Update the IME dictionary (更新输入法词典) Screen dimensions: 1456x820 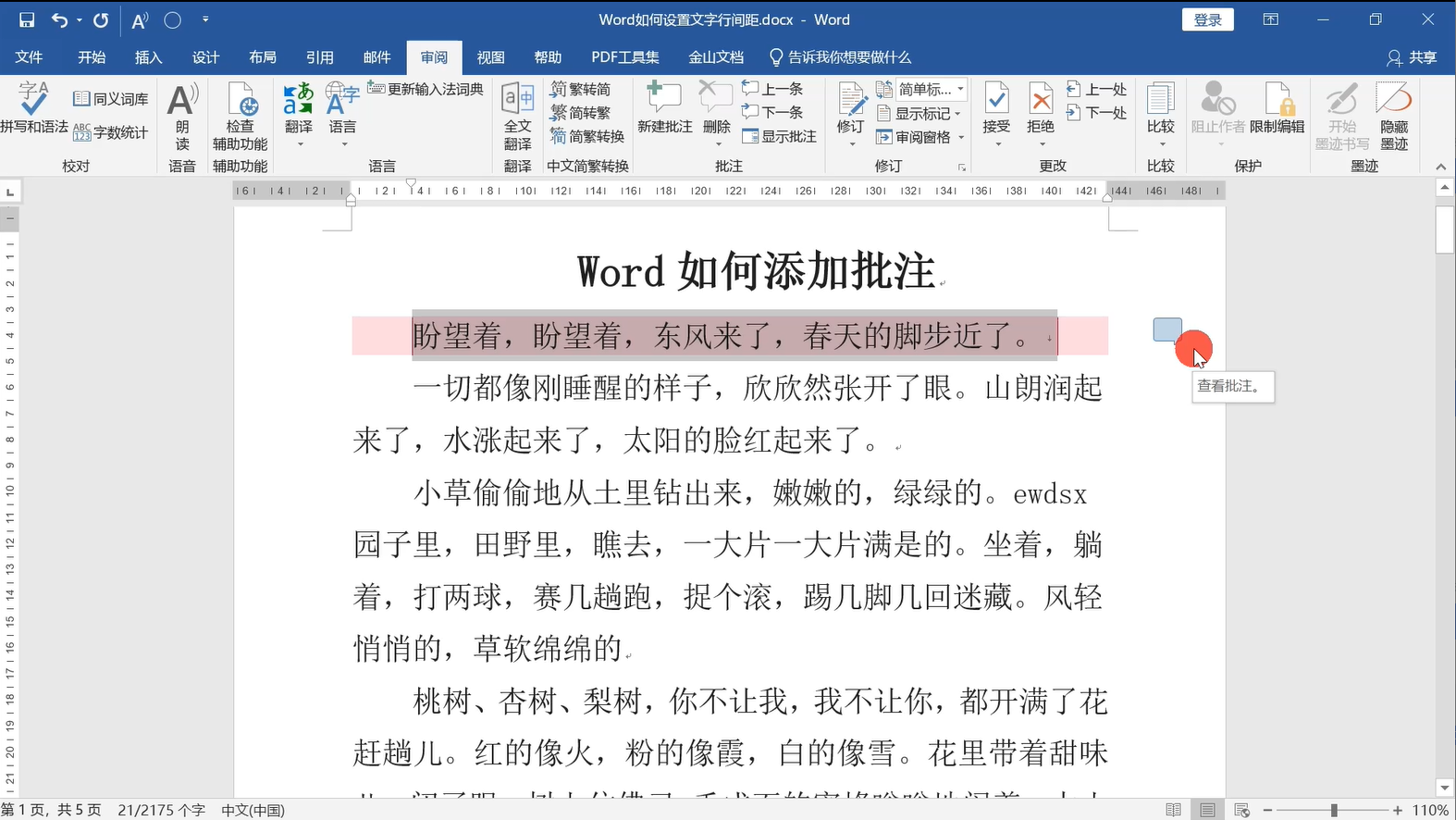(426, 89)
